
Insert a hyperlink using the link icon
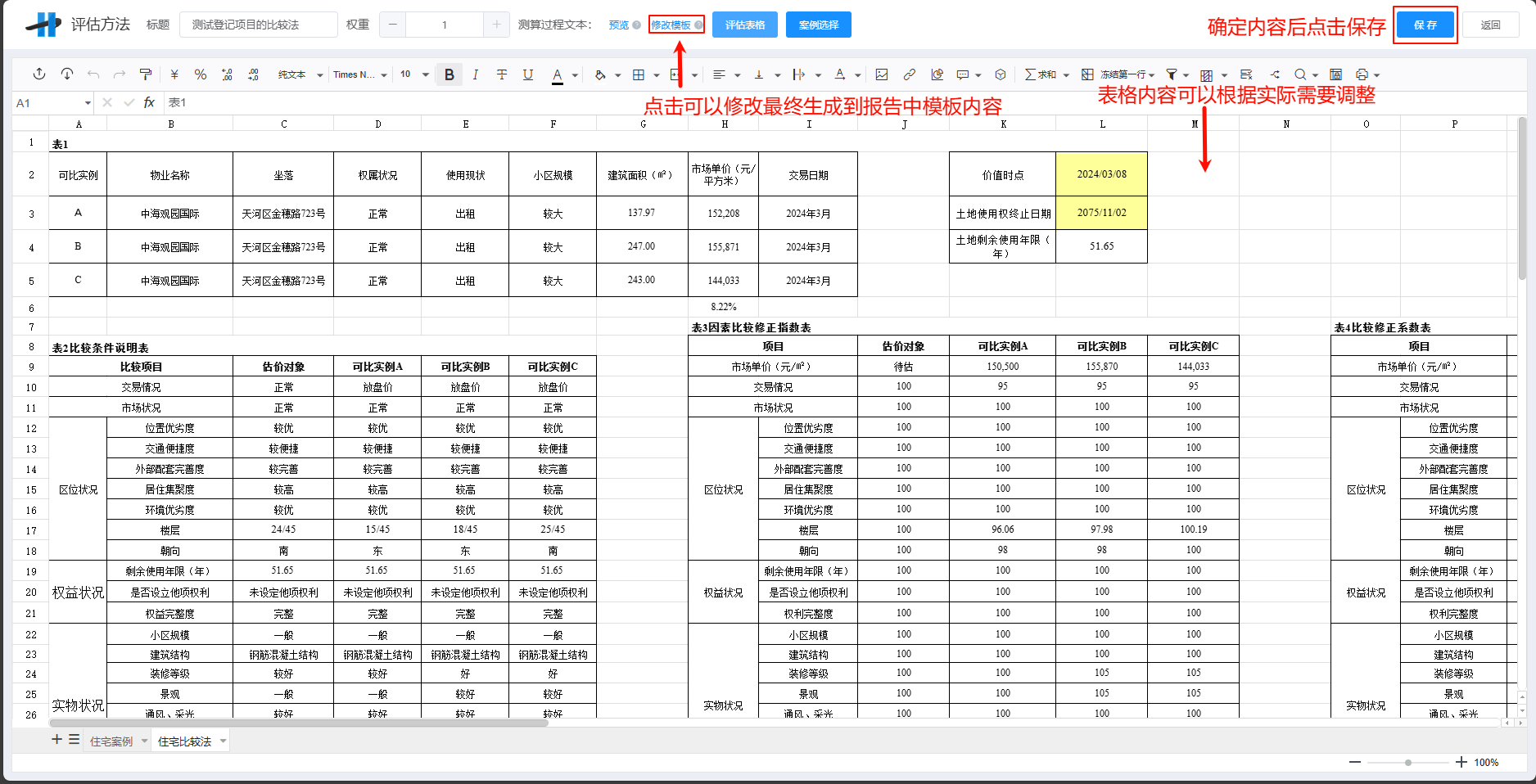click(909, 74)
